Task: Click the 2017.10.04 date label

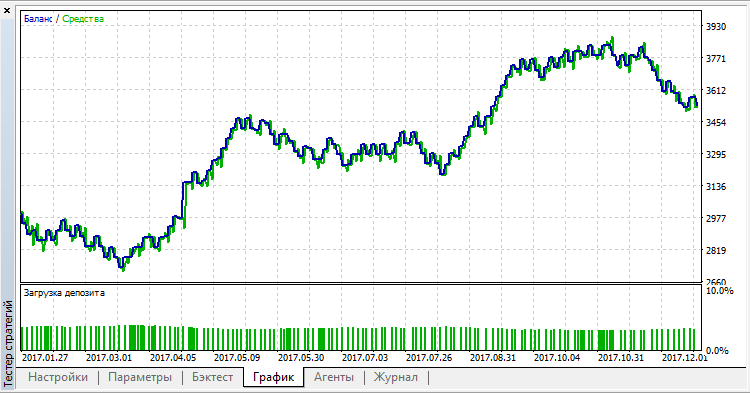Action: pyautogui.click(x=557, y=358)
